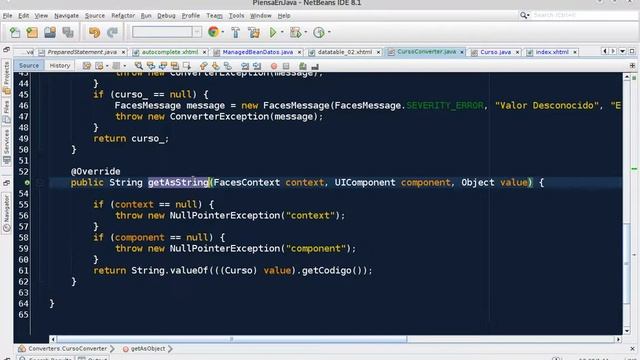Open Run Project dropdown arrow
Viewport: 640px width, 360px height.
click(x=282, y=32)
